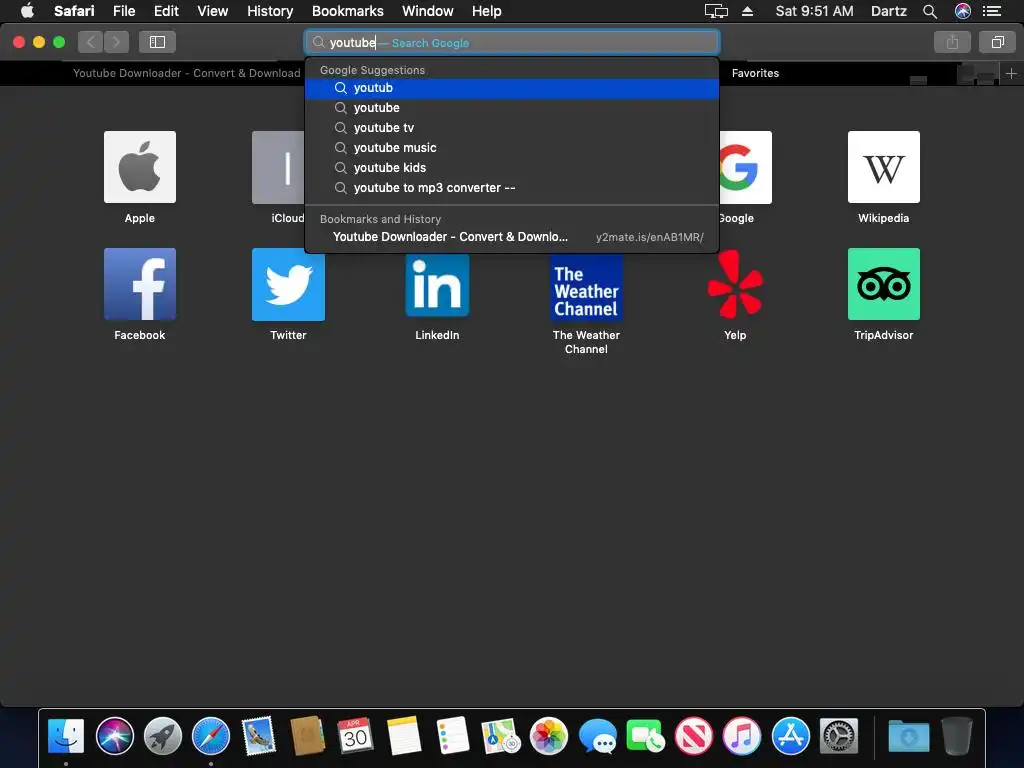Open Youtube Downloader history entry

(x=512, y=237)
